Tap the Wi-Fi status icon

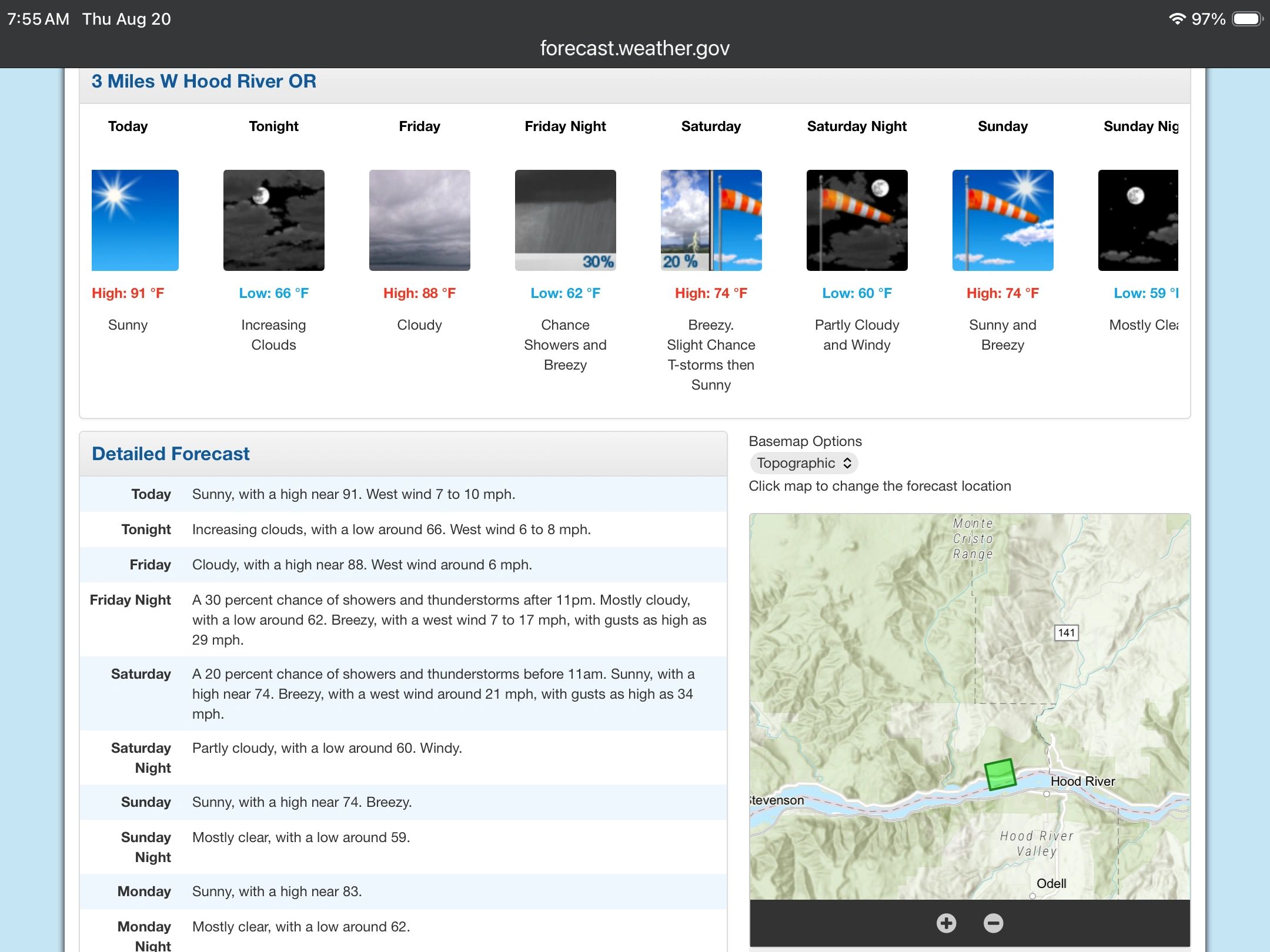point(1177,18)
